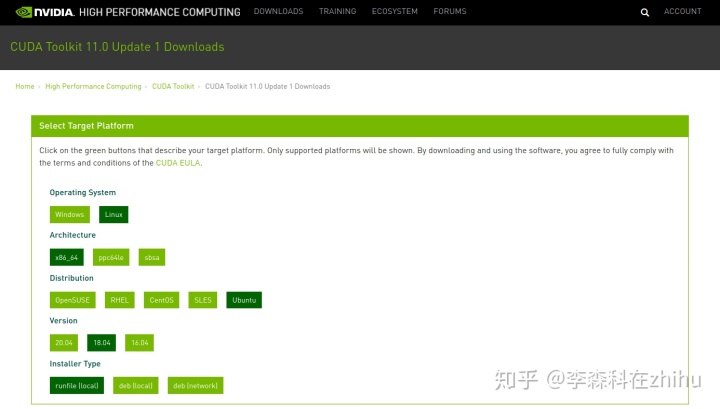This screenshot has height=409, width=720.
Task: Choose deb (local) installer type
Action: pyautogui.click(x=135, y=386)
